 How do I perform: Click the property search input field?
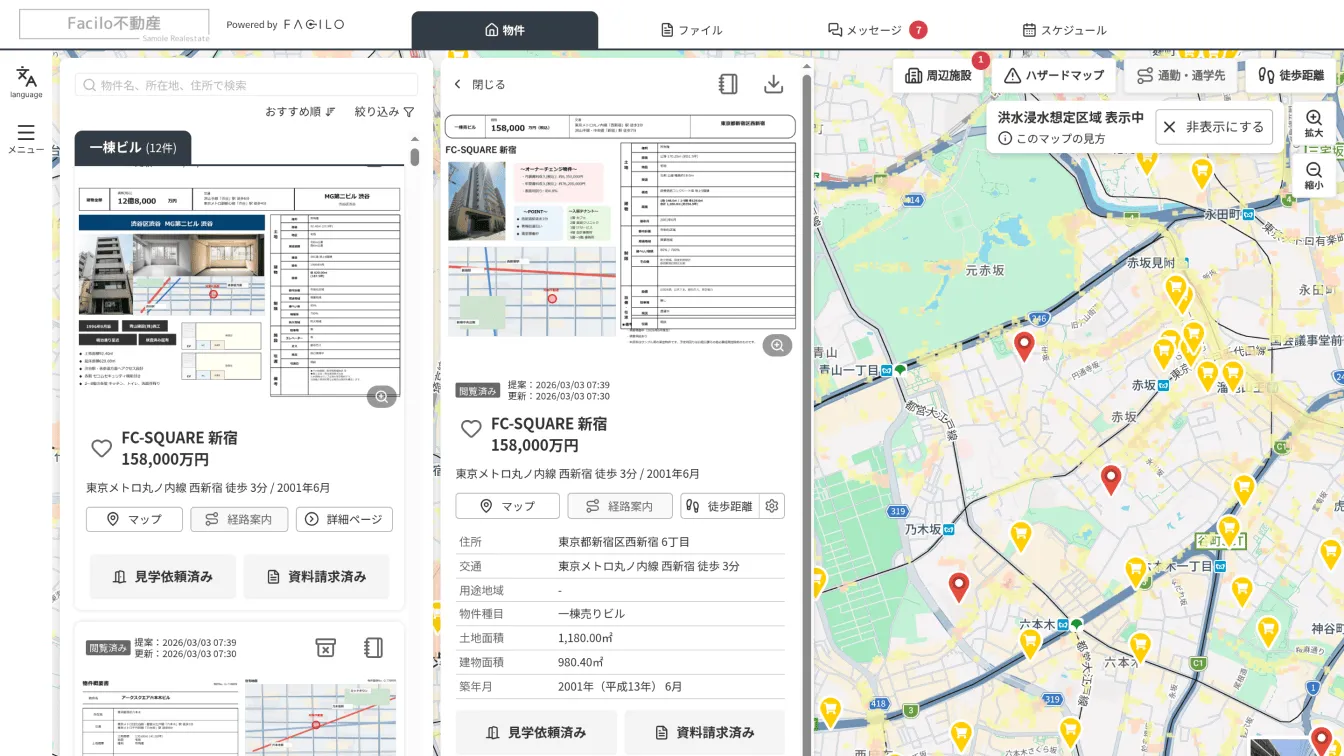click(246, 85)
